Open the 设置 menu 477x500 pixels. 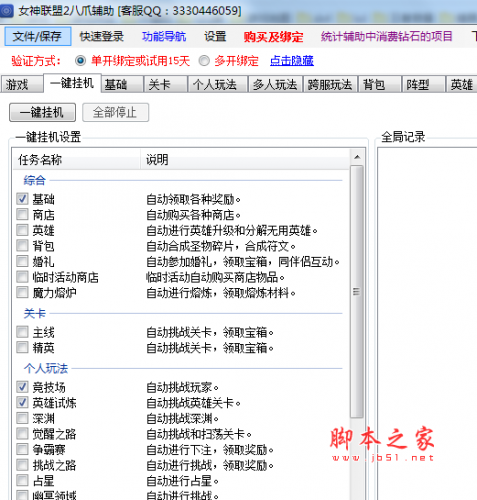click(x=215, y=36)
